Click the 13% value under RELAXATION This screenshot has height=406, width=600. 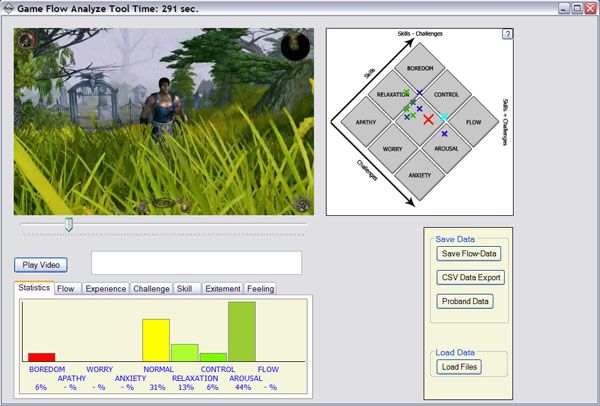pyautogui.click(x=186, y=387)
